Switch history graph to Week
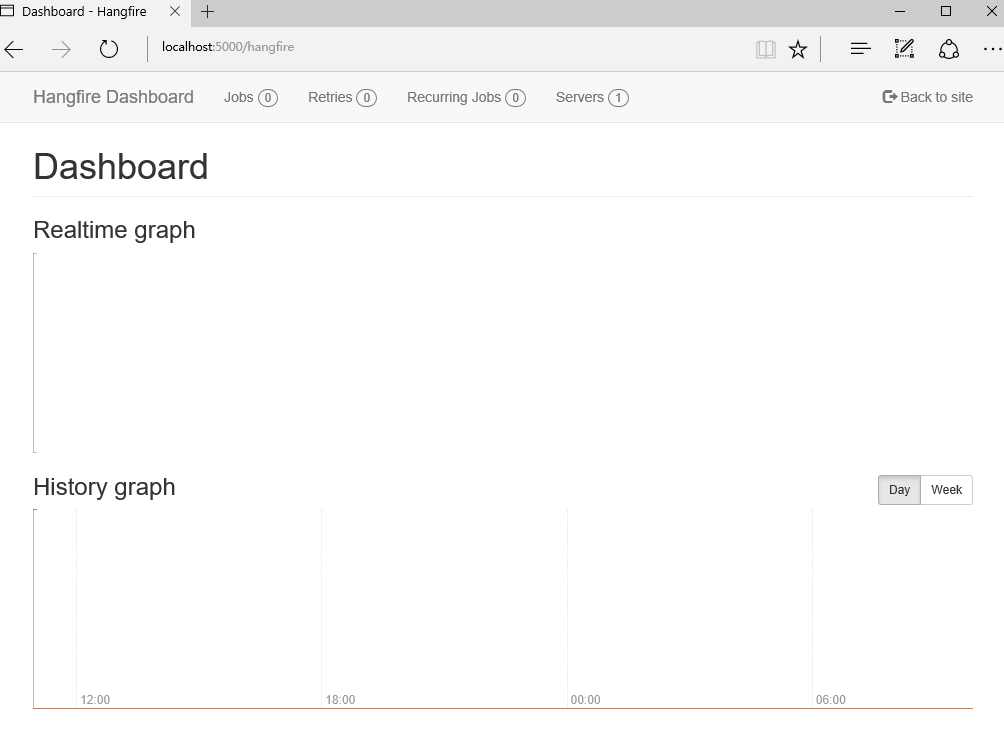 pyautogui.click(x=946, y=490)
